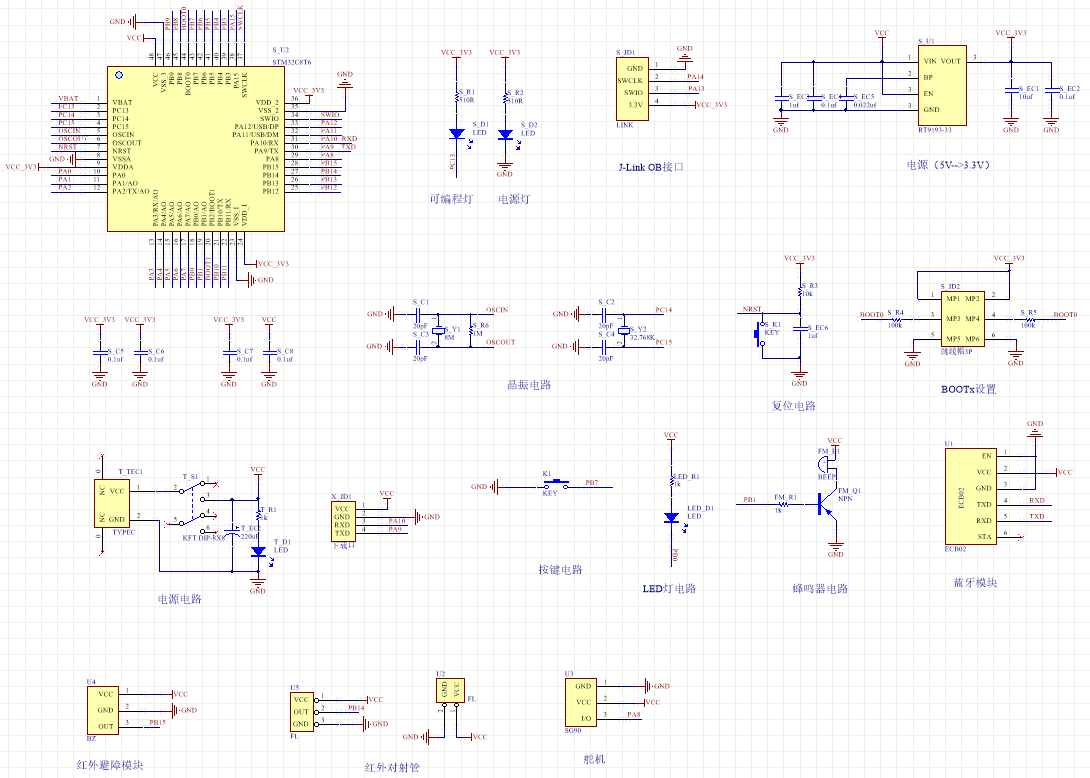Click the S_Y1 8M crystal symbol

[437, 331]
